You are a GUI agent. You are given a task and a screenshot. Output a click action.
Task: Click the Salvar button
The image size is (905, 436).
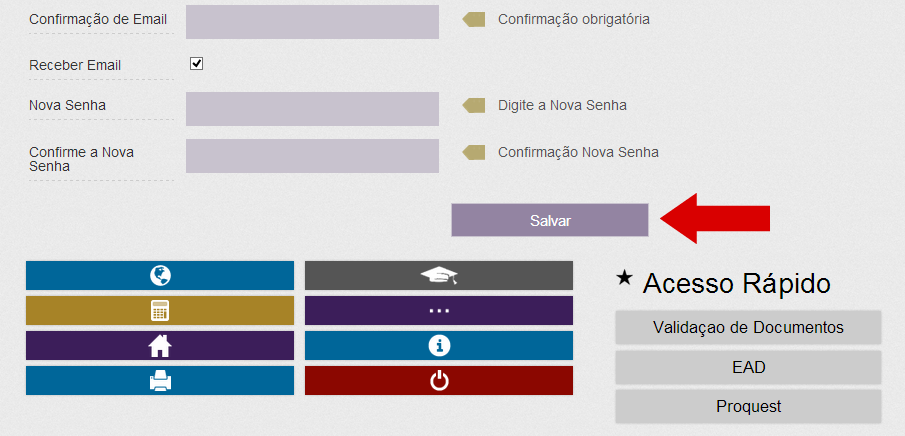(x=550, y=220)
